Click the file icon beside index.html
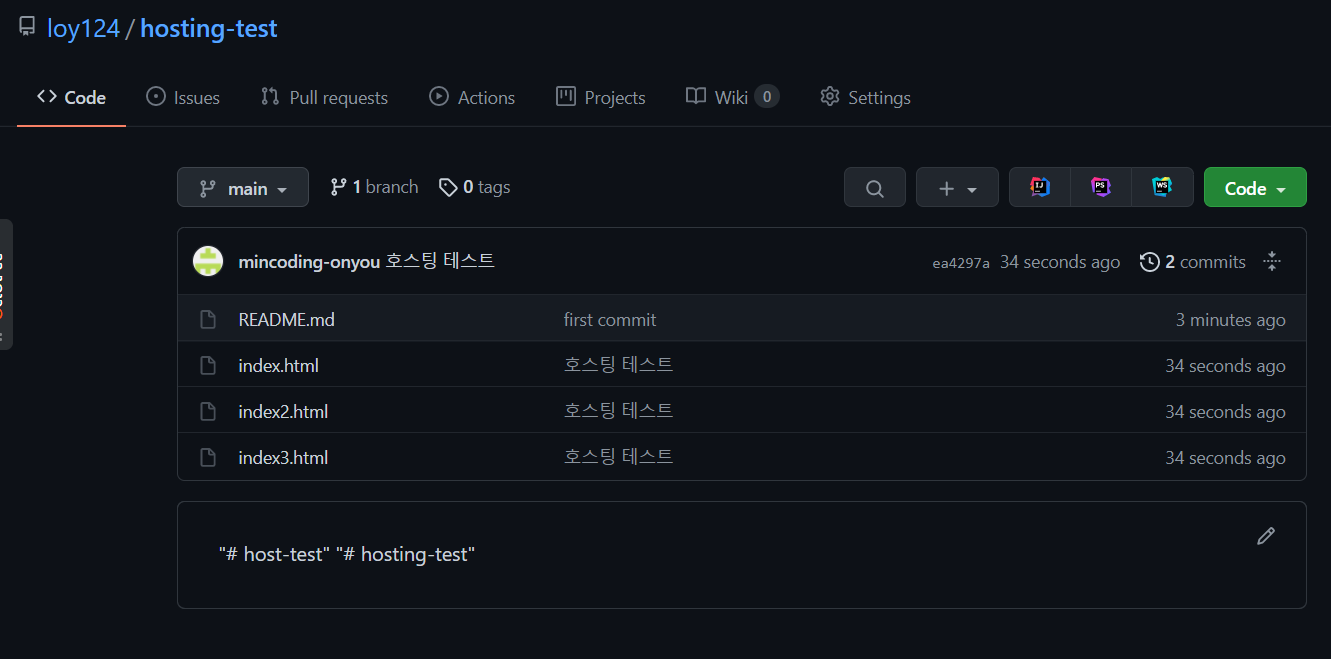 (x=208, y=366)
